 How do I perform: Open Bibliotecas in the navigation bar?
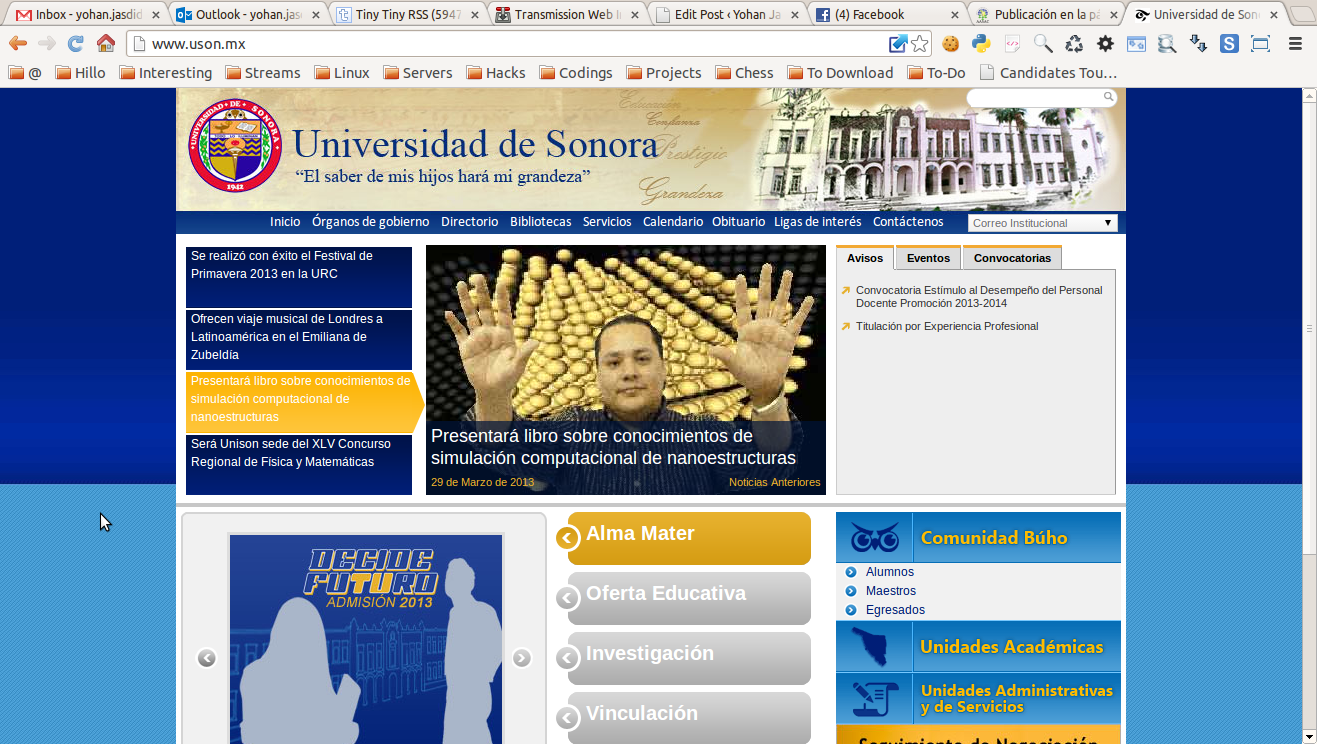pyautogui.click(x=541, y=222)
